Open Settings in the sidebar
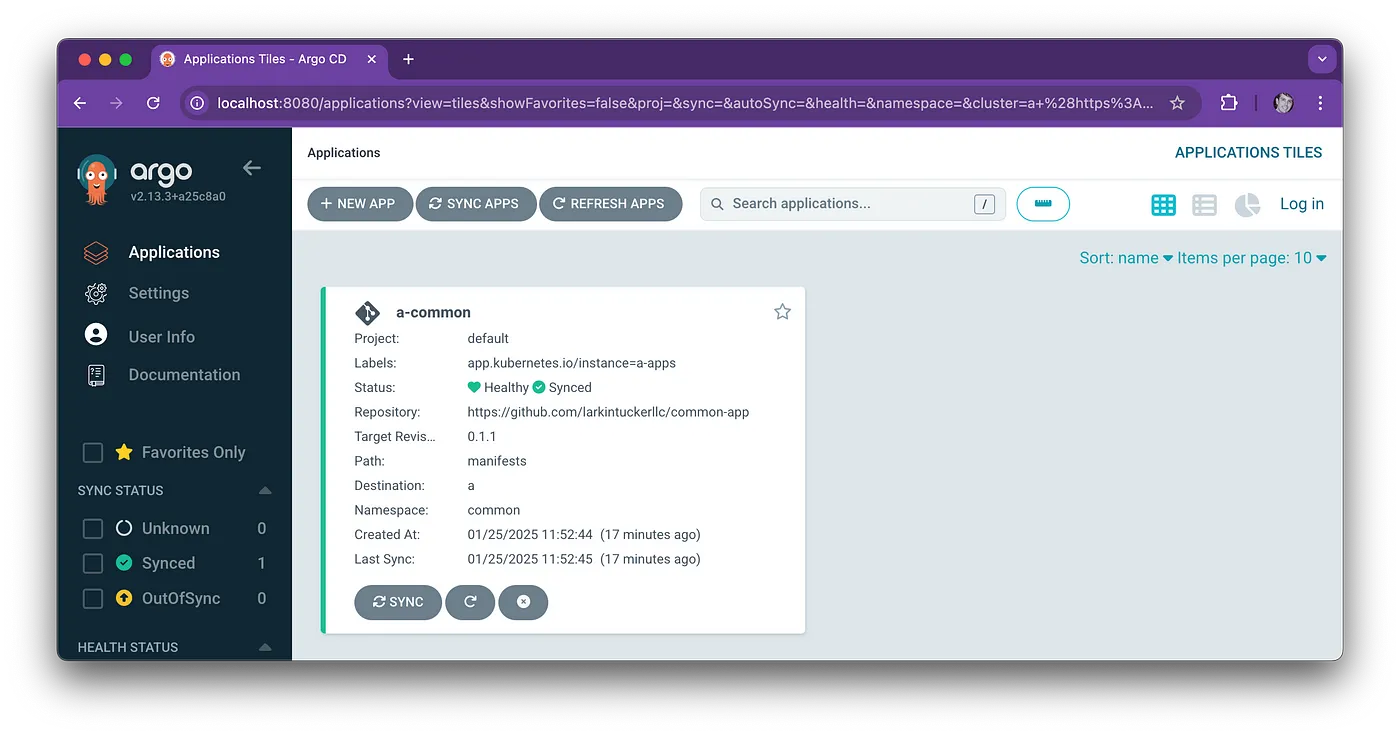The height and width of the screenshot is (736, 1400). [x=158, y=293]
